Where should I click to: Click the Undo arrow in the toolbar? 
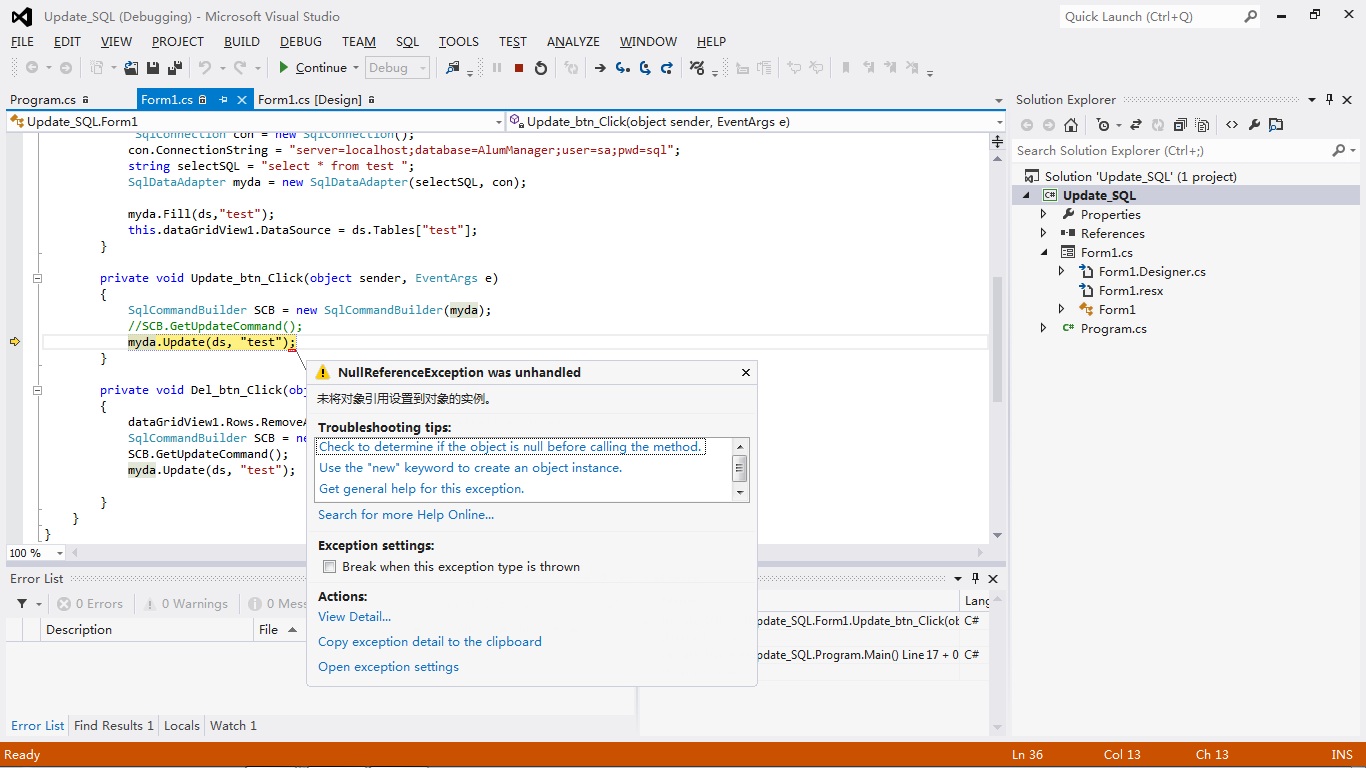click(x=205, y=68)
